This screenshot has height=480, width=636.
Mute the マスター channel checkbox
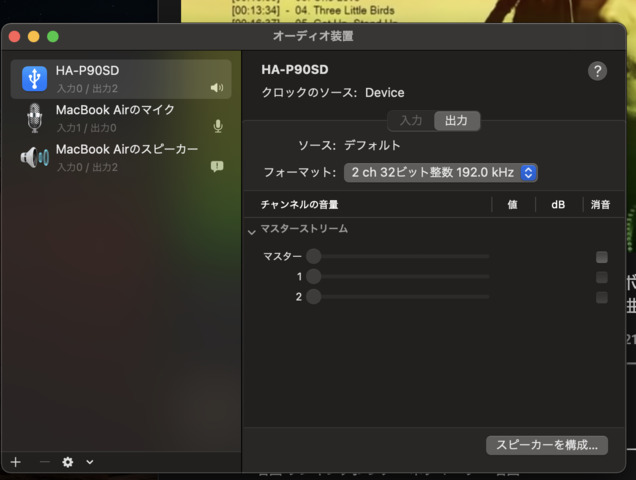click(x=602, y=257)
